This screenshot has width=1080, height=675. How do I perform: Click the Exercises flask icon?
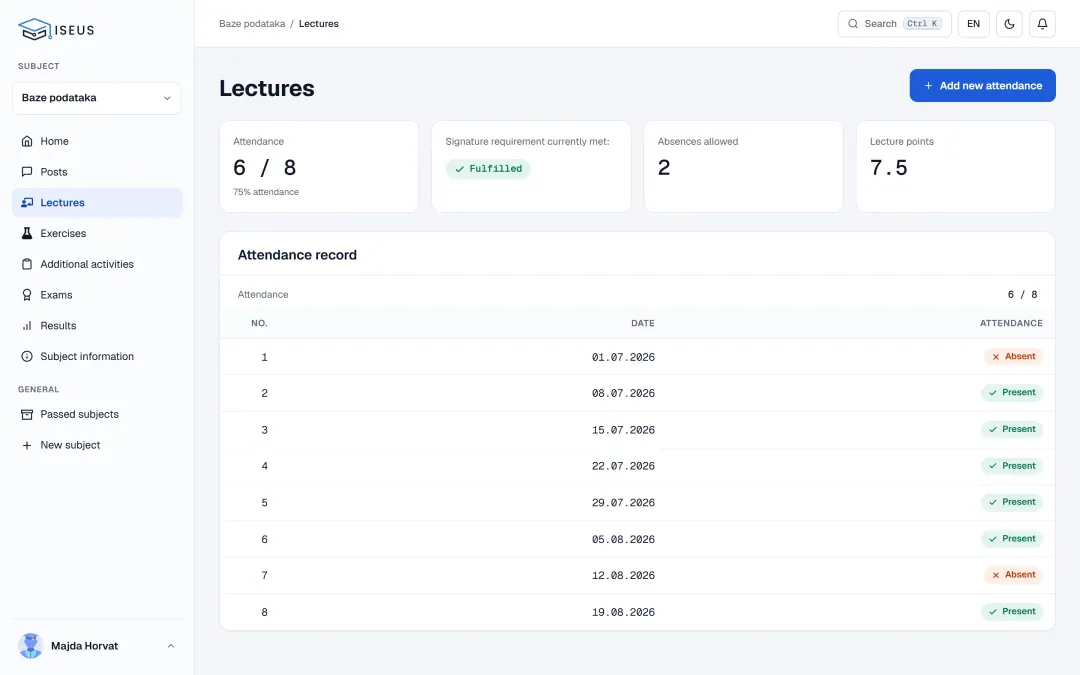point(27,233)
